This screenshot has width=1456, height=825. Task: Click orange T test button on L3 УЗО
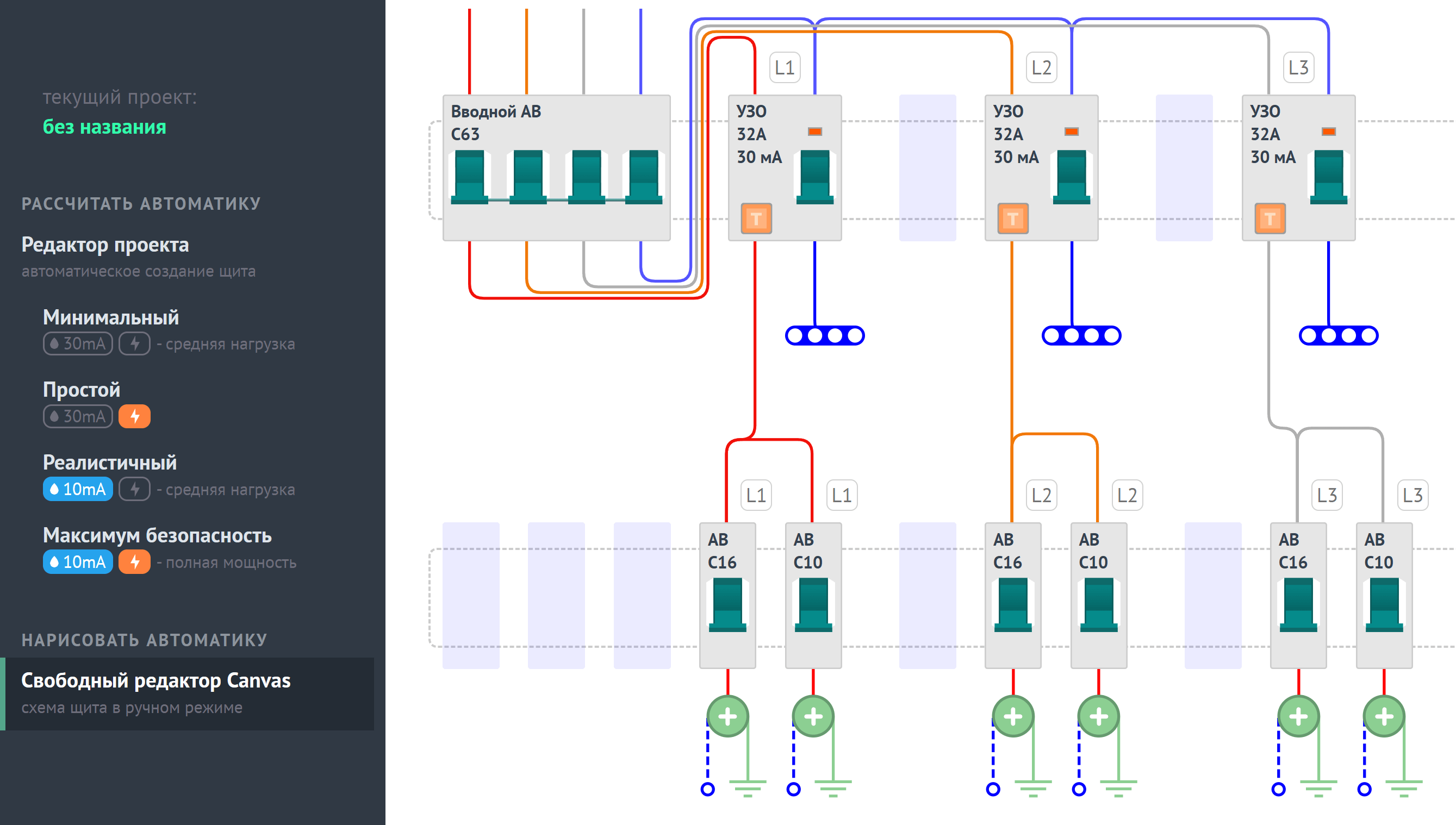point(1270,218)
